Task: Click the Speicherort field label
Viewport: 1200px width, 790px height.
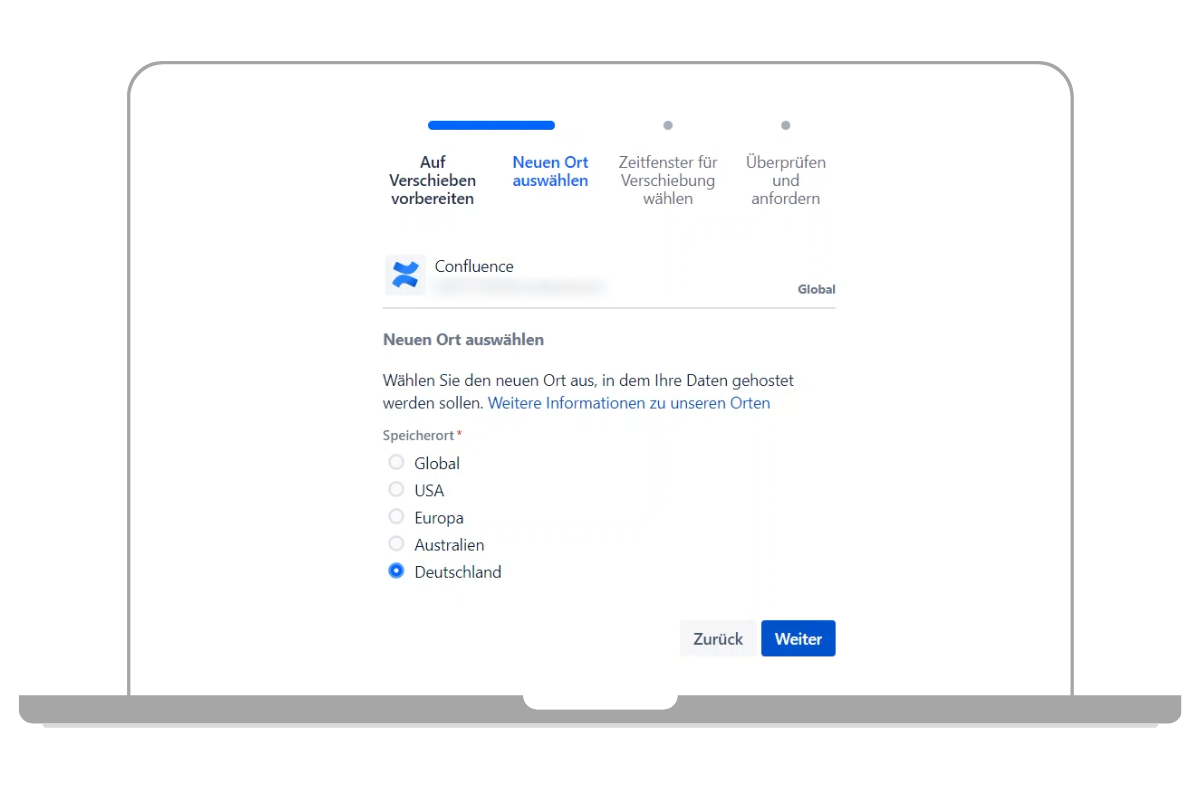Action: (419, 436)
